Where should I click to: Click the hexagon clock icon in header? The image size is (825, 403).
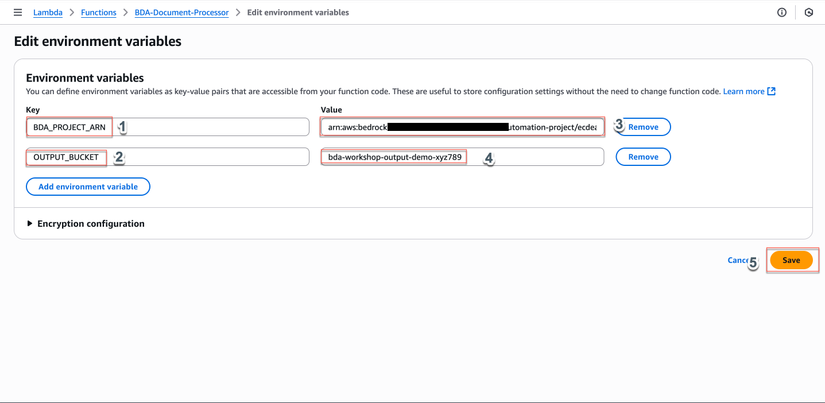tap(809, 12)
